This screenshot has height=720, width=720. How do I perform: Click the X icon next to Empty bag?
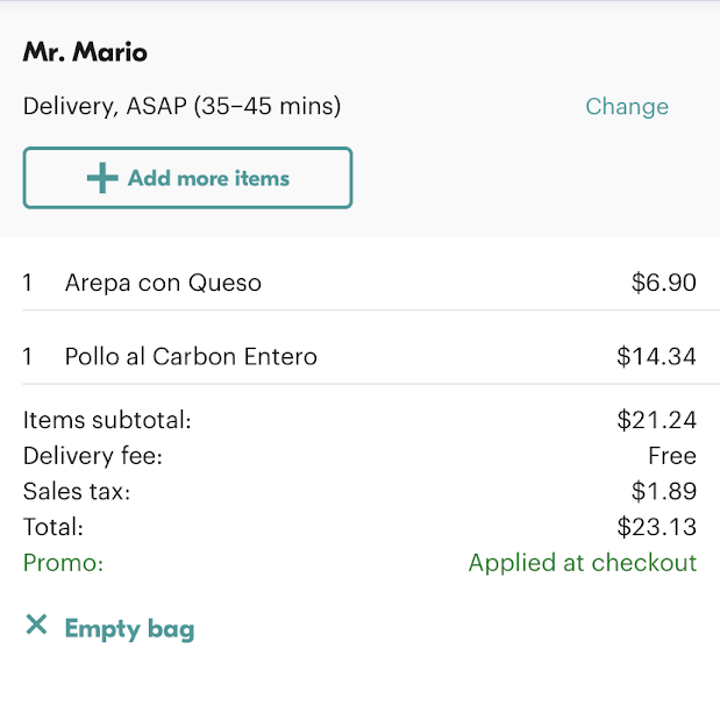click(37, 626)
